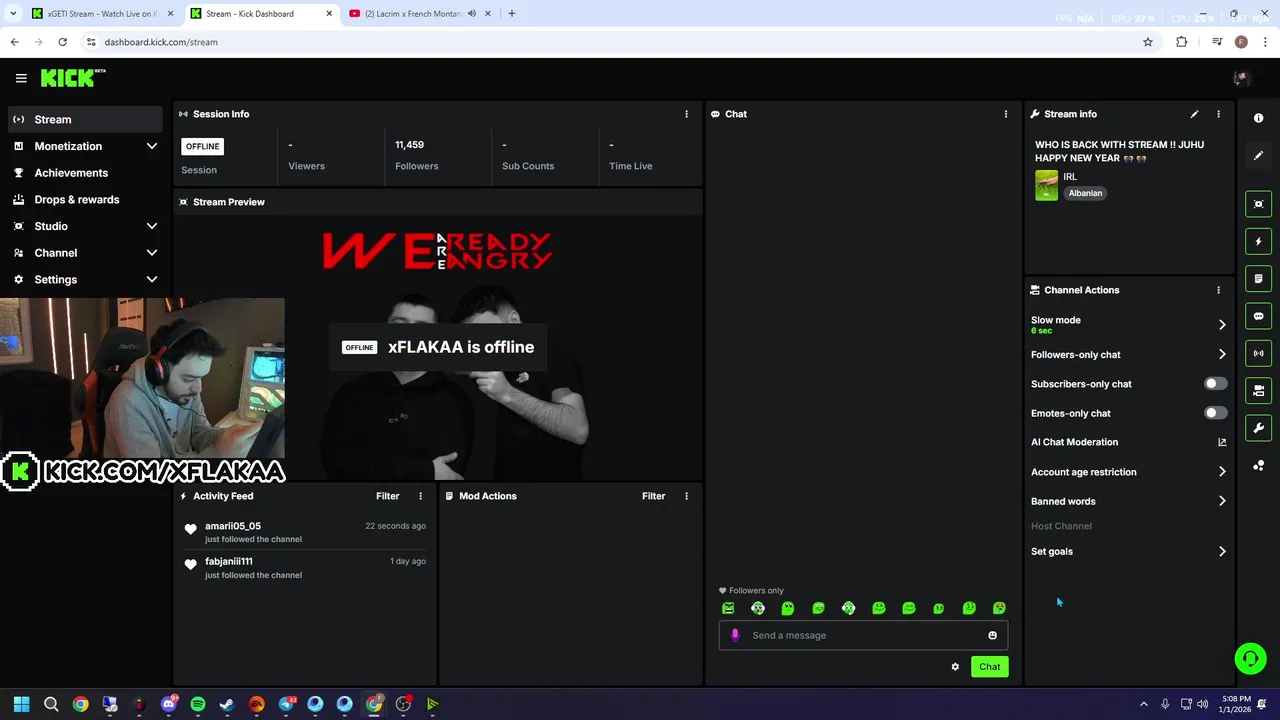Open a new browser tab

tap(511, 14)
